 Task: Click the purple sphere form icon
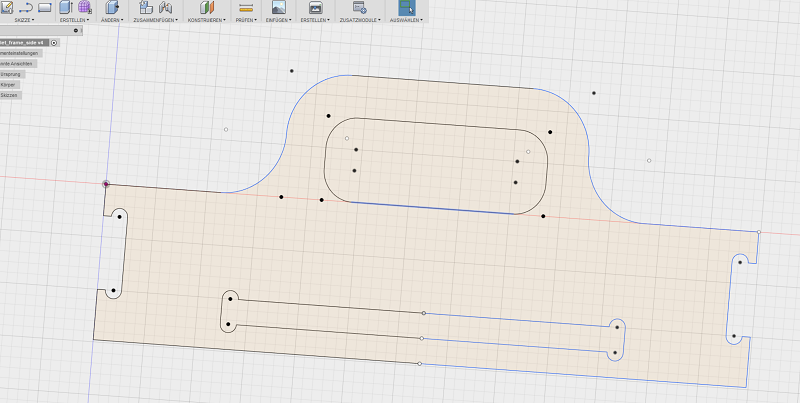[84, 7]
